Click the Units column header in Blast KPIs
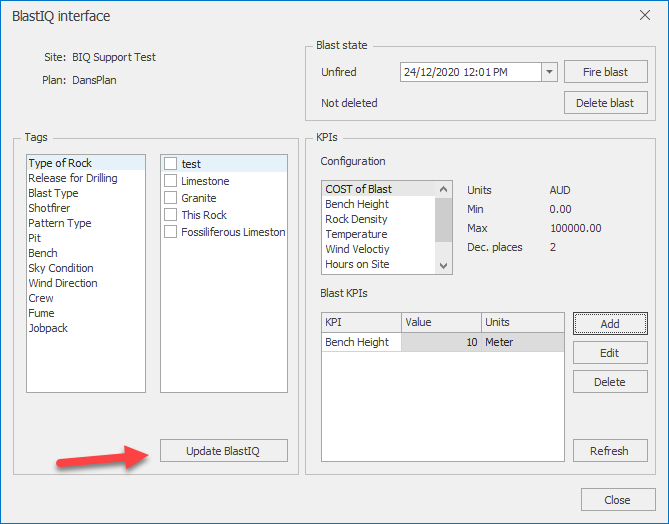Screen dimensions: 669x524 (x=523, y=322)
